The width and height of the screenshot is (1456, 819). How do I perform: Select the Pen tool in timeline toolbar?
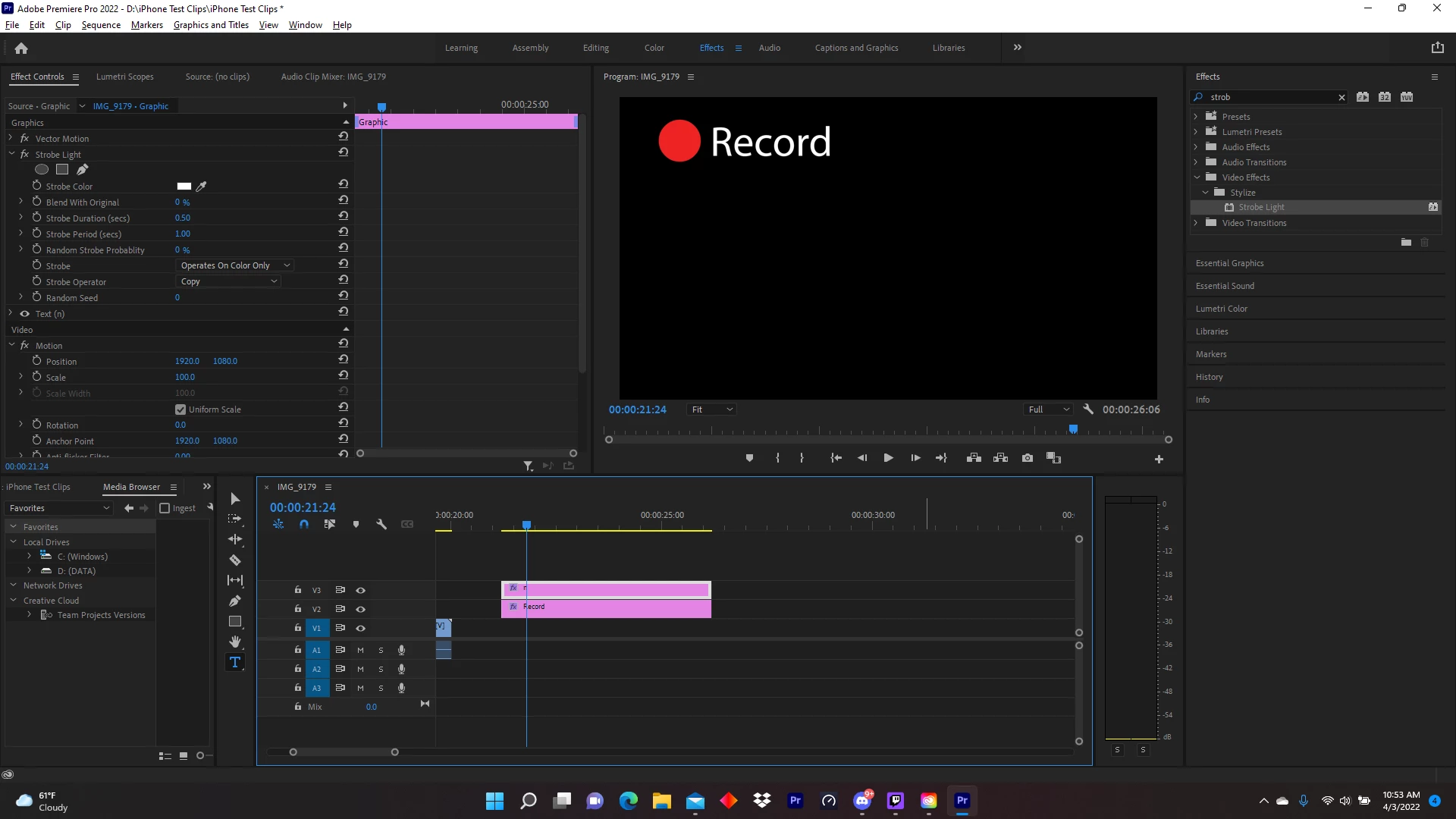(x=235, y=601)
